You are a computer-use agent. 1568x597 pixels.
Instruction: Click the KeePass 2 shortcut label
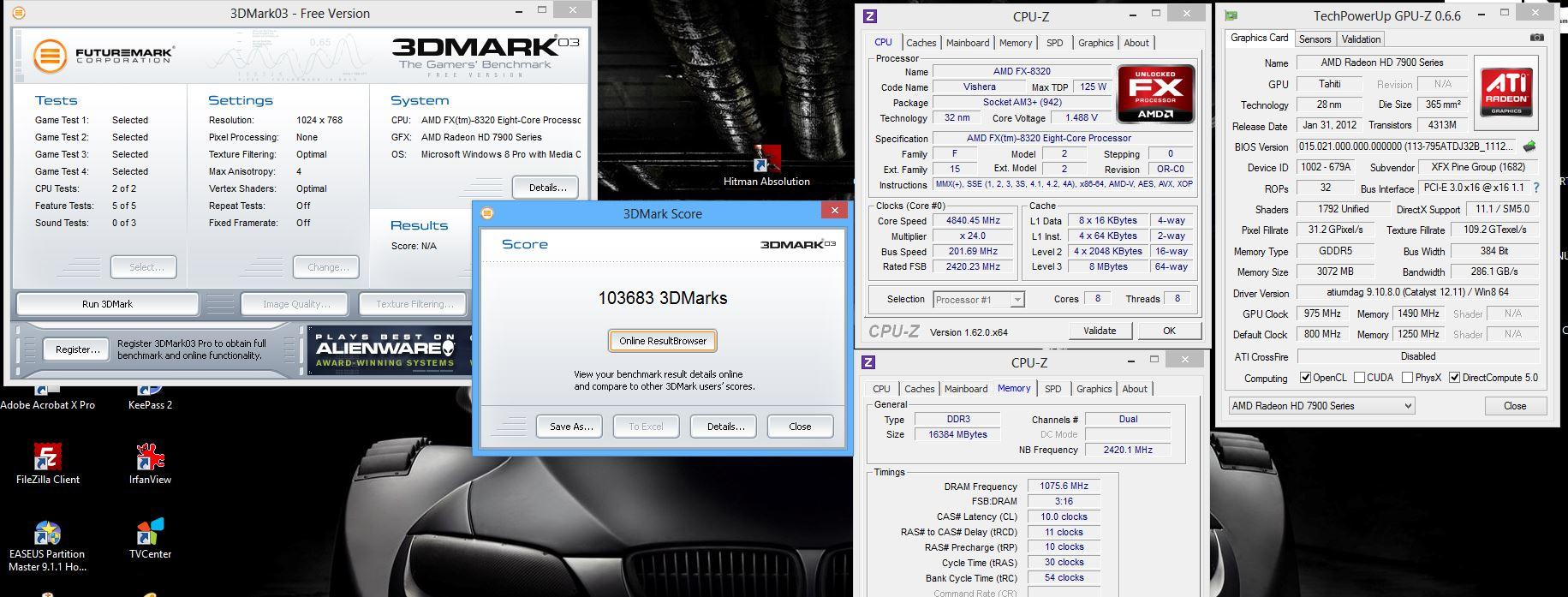pos(150,405)
